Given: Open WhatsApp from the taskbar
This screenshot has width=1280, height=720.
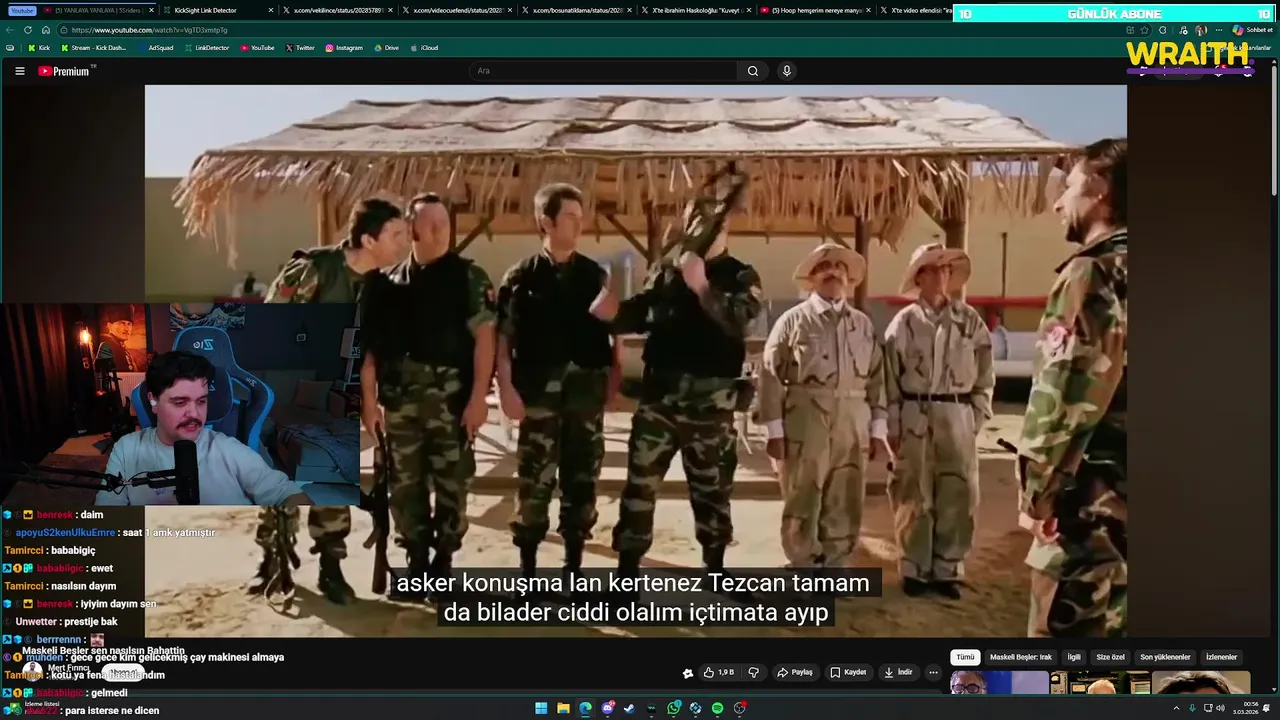Looking at the screenshot, I should tap(674, 708).
